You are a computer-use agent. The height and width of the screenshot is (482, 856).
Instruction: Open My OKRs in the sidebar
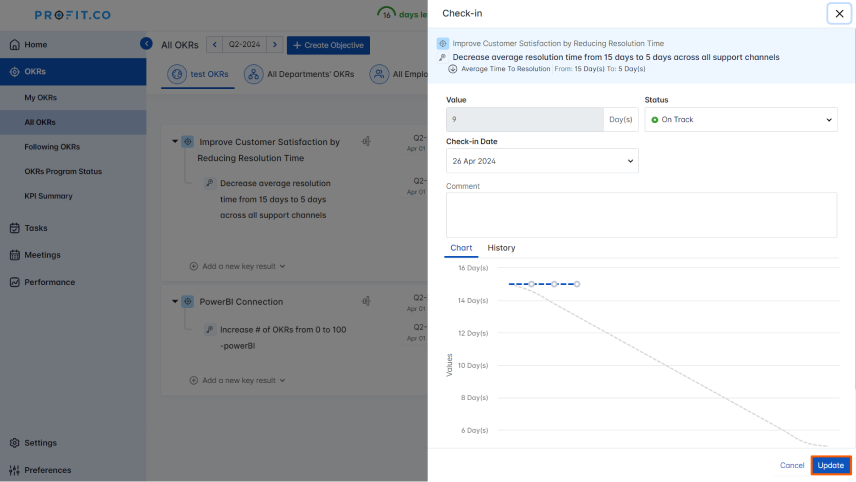(x=40, y=98)
